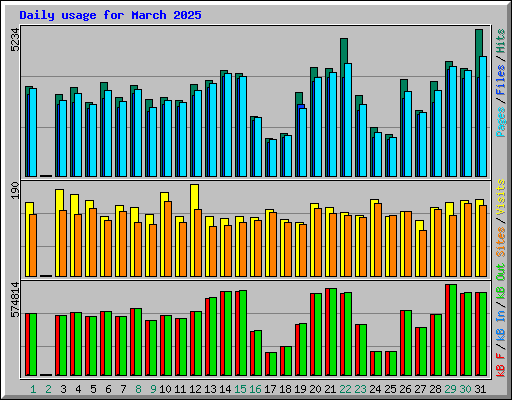512x400 pixels.
Task: Click day label 25 on the x-axis
Action: [x=390, y=389]
